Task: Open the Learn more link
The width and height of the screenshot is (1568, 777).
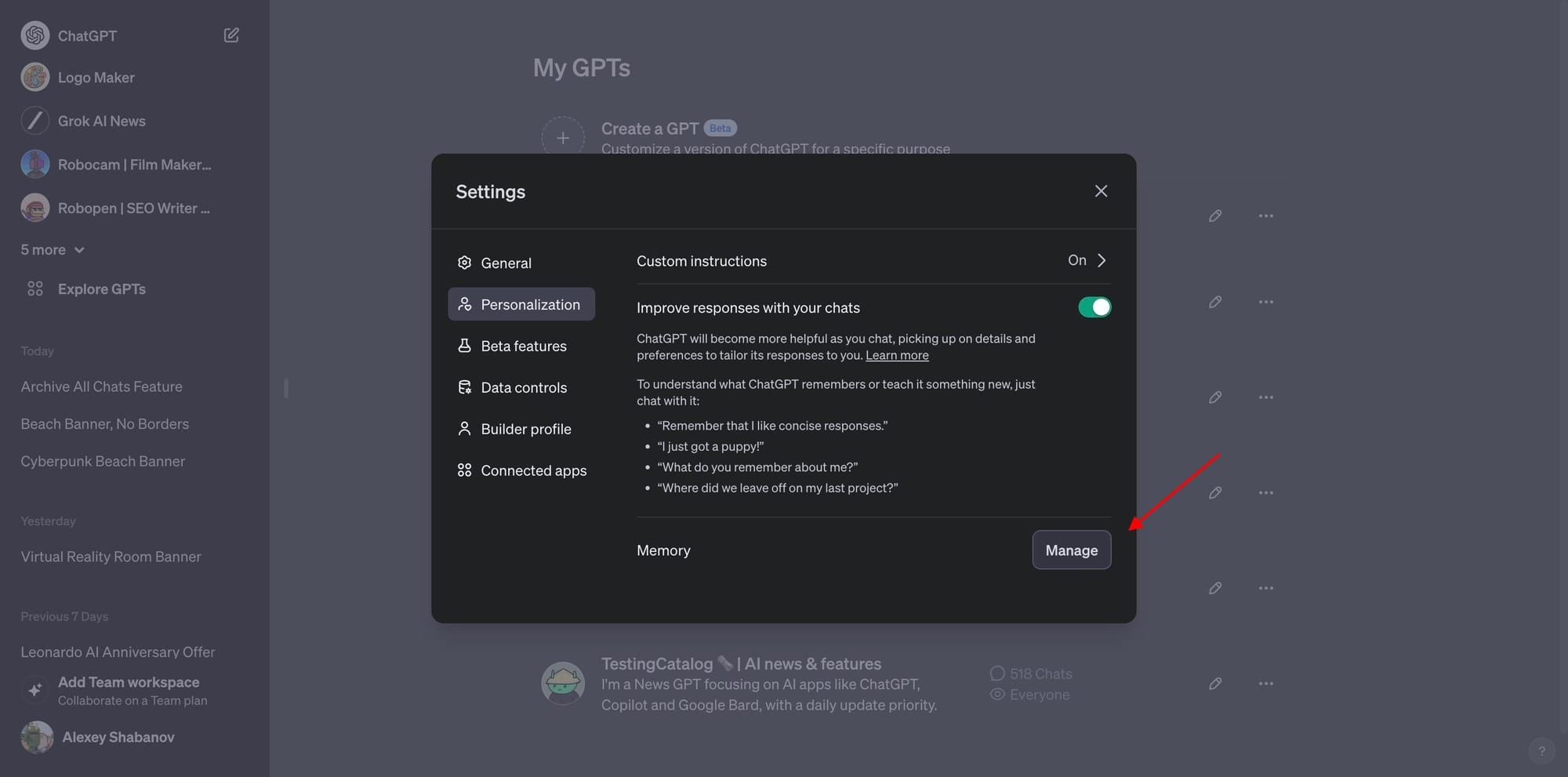Action: point(896,354)
